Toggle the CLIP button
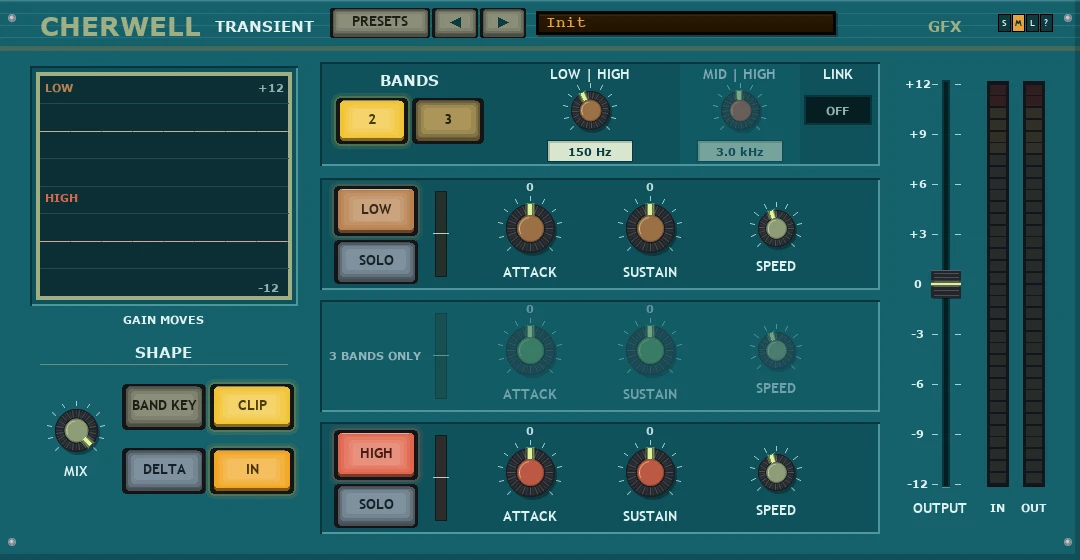Screen dimensions: 1080x560 252,406
